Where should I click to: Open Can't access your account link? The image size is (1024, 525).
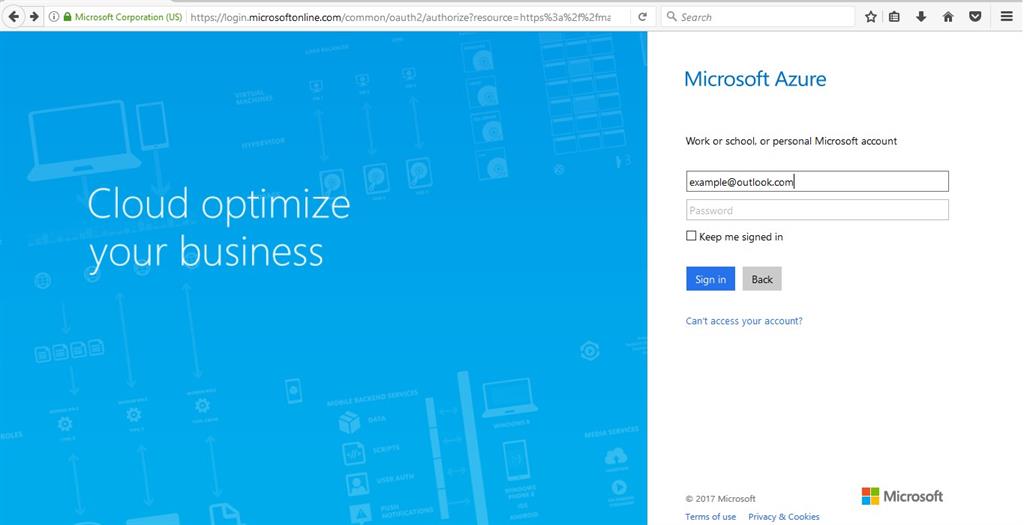point(744,321)
